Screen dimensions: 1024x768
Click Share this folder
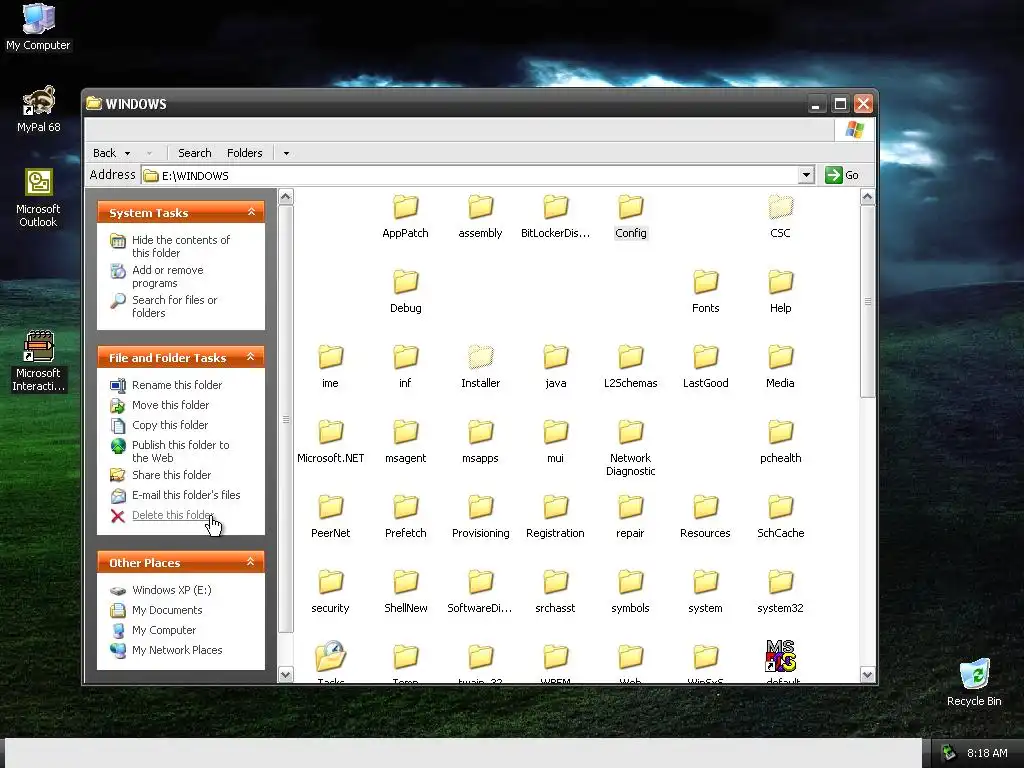tap(171, 475)
